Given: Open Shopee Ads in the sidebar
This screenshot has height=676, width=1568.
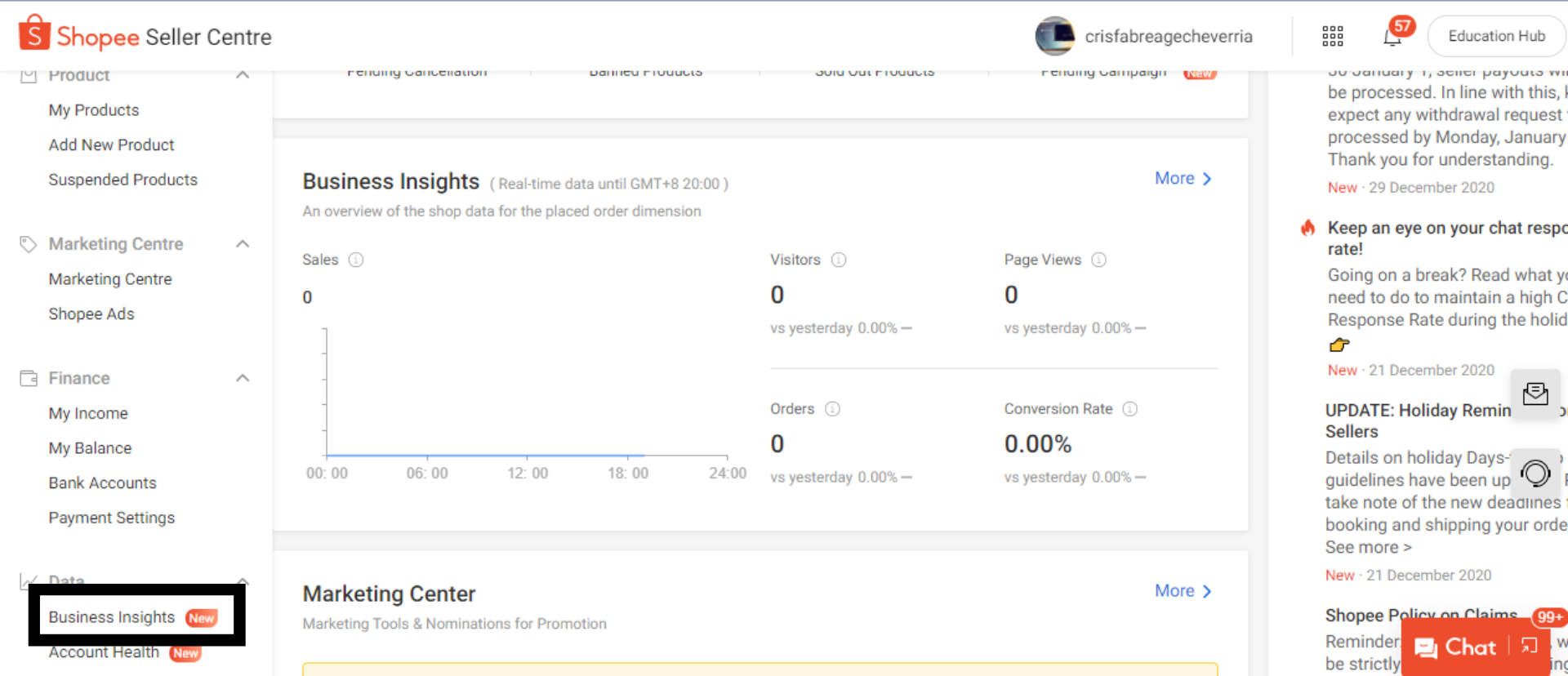Looking at the screenshot, I should click(x=91, y=314).
